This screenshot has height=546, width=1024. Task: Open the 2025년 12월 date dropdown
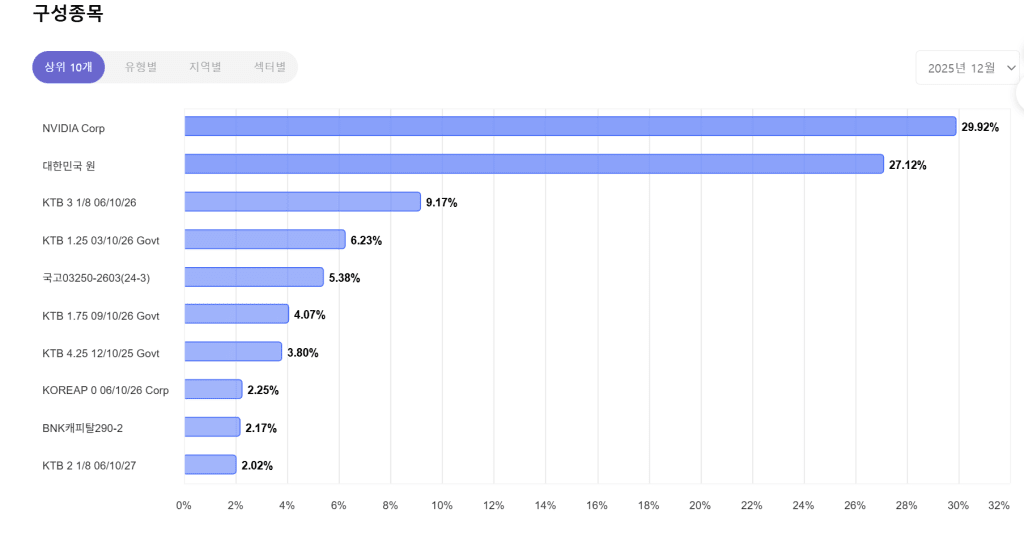967,67
